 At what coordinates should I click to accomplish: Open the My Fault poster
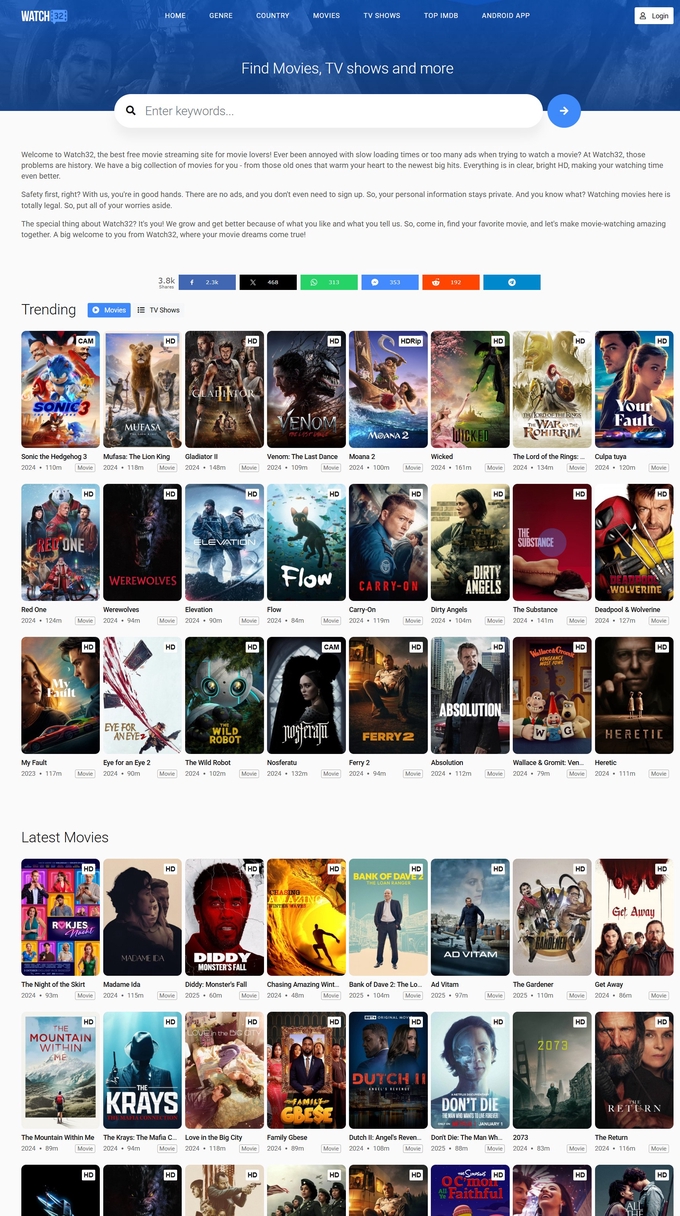[x=60, y=695]
